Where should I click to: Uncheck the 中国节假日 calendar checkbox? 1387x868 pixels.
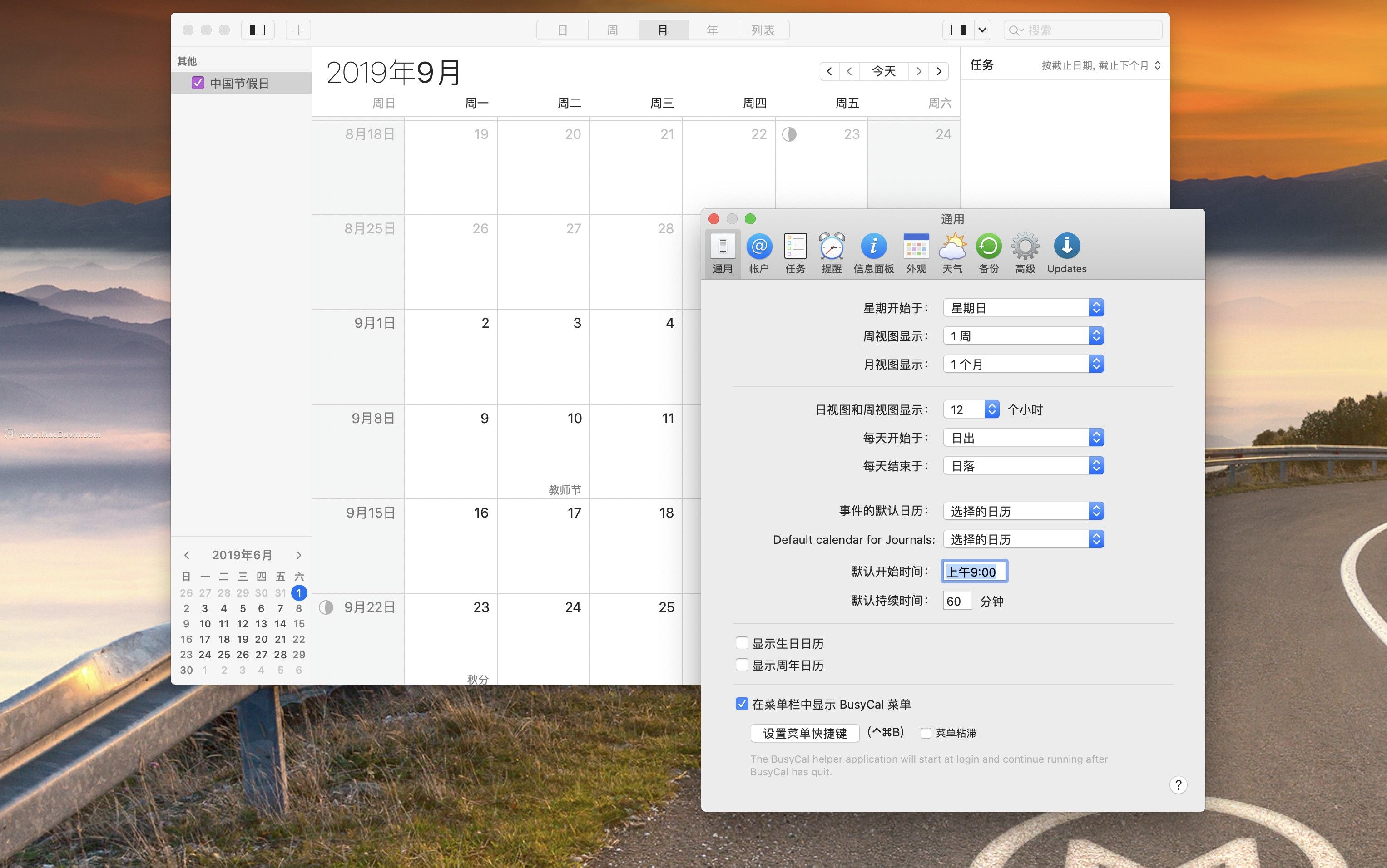pos(198,83)
